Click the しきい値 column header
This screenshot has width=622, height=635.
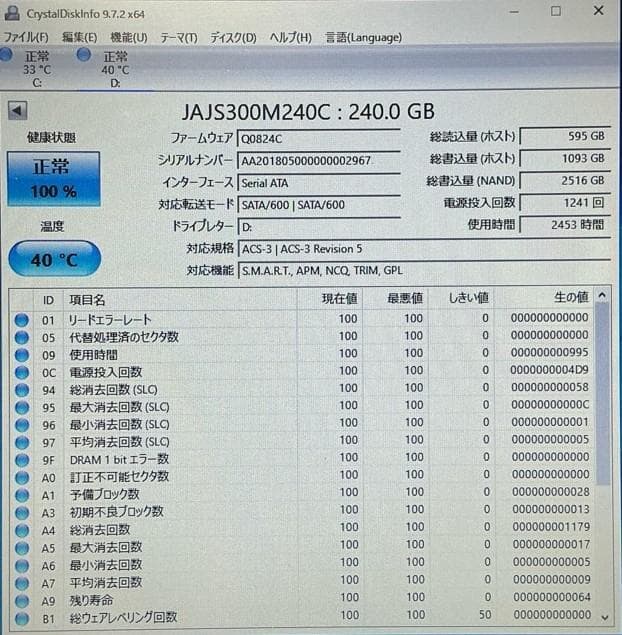point(461,300)
